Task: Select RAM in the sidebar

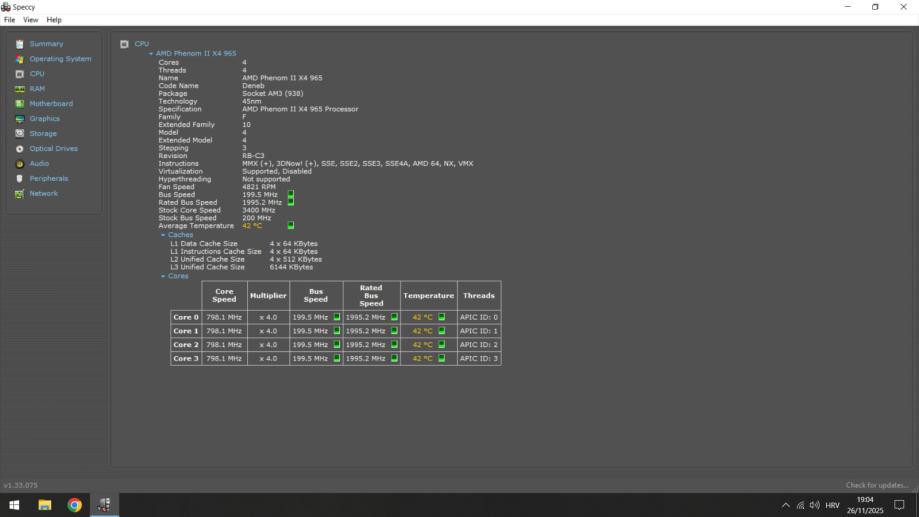Action: pos(37,89)
